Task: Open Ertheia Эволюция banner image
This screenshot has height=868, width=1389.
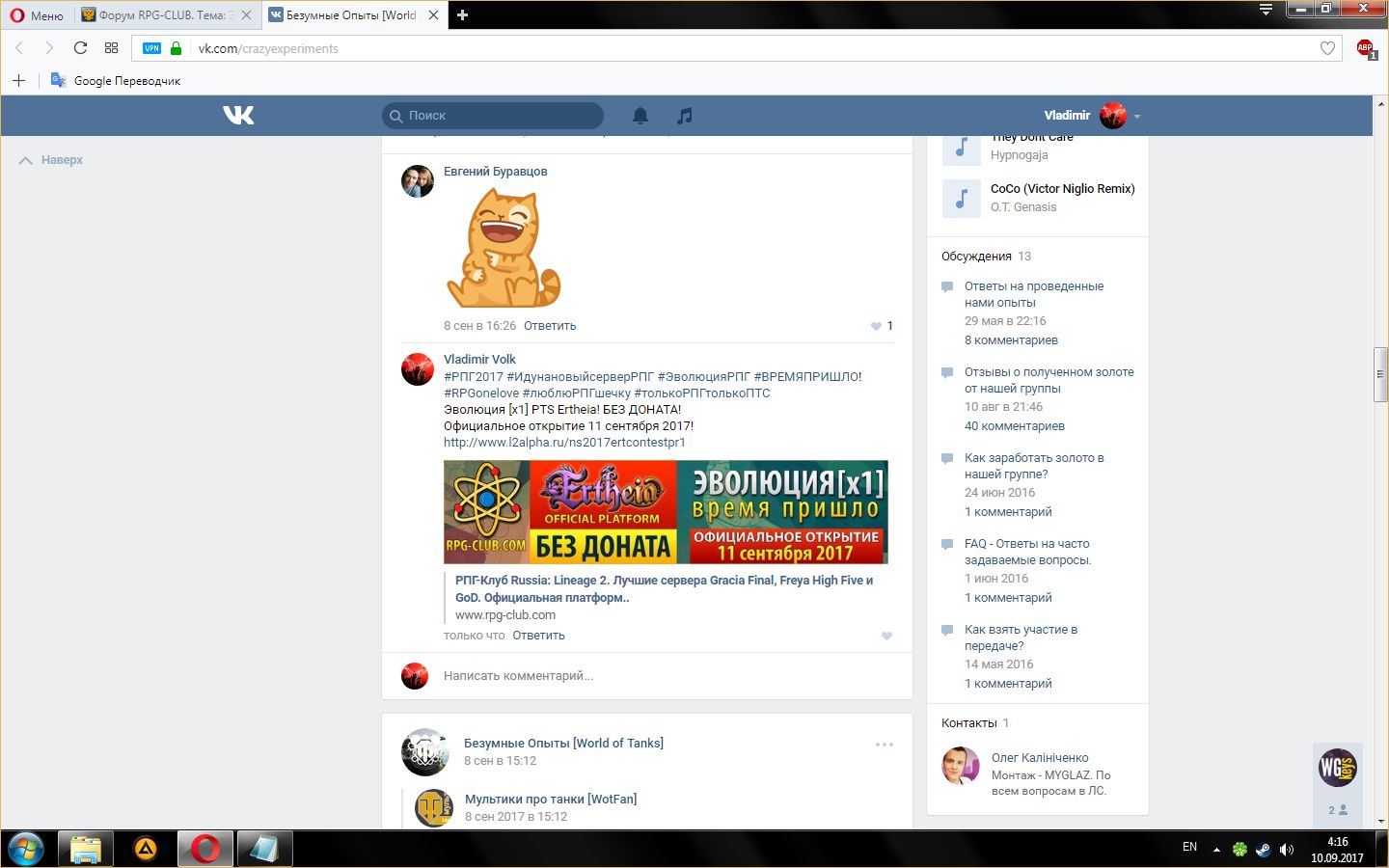Action: 666,512
